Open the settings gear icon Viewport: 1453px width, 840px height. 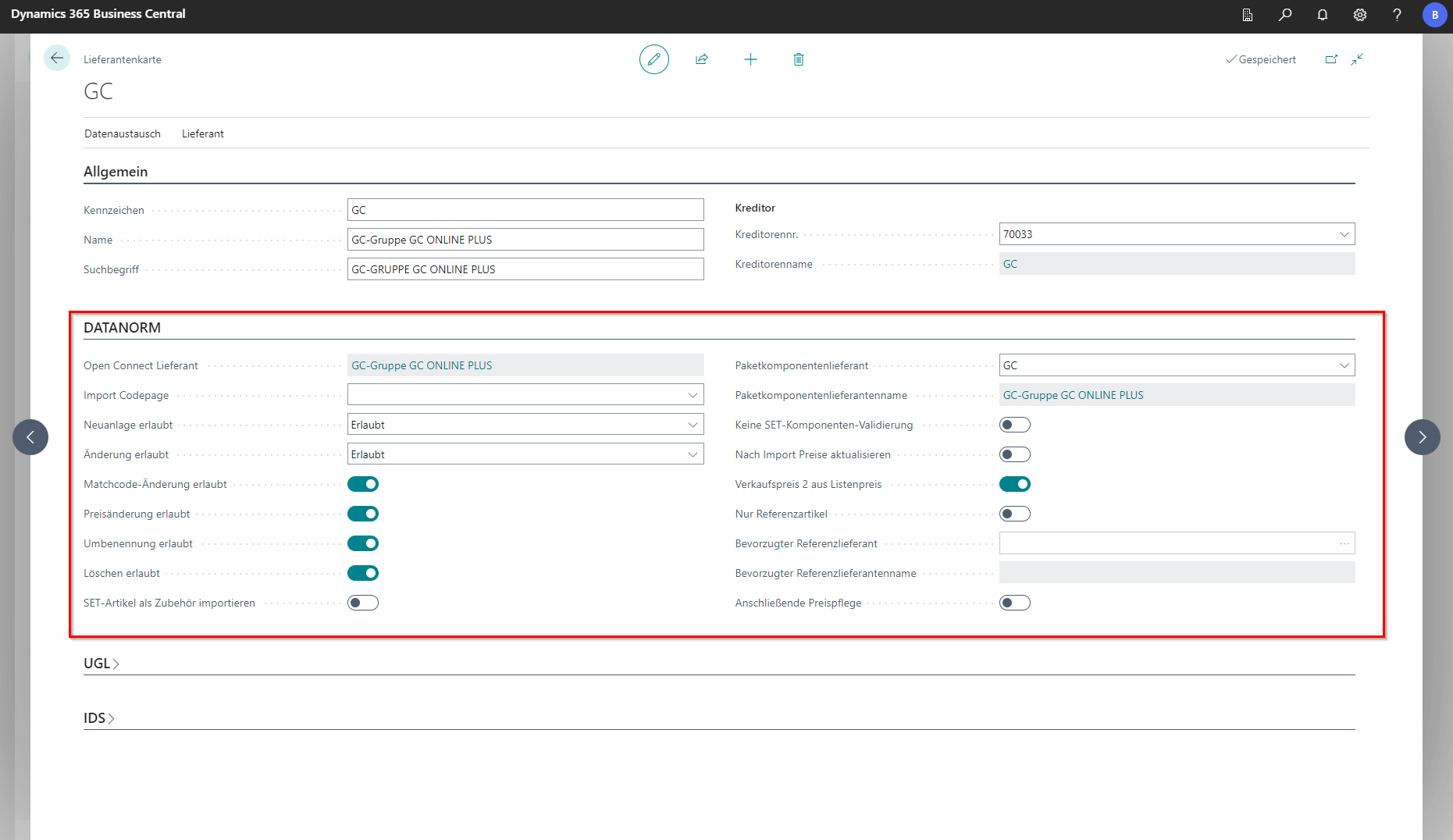click(x=1359, y=15)
